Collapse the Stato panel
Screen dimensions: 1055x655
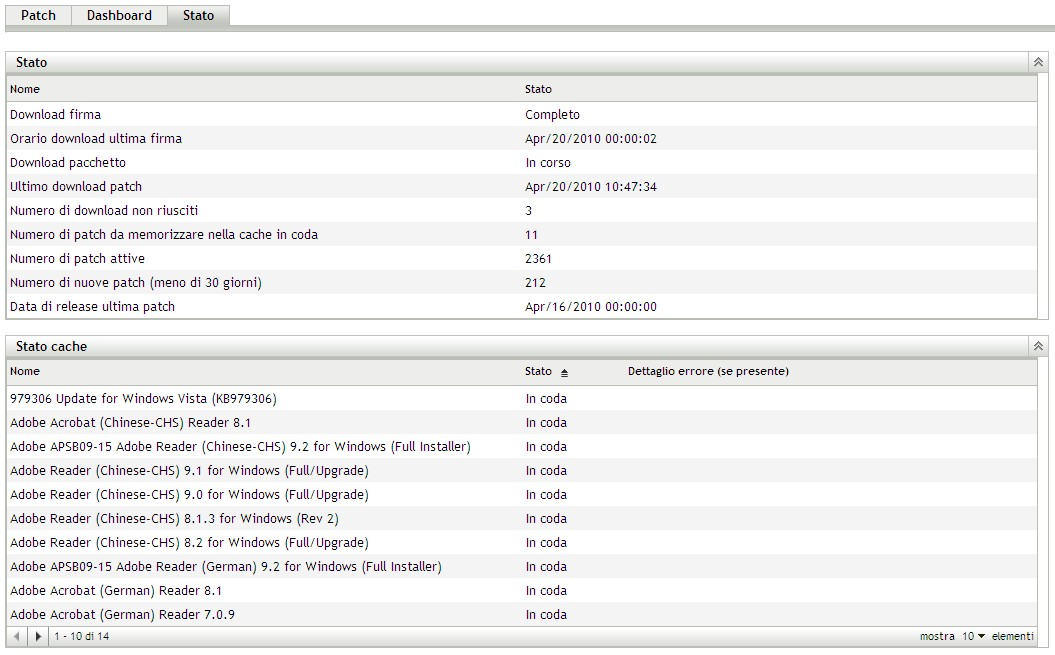(x=1038, y=62)
